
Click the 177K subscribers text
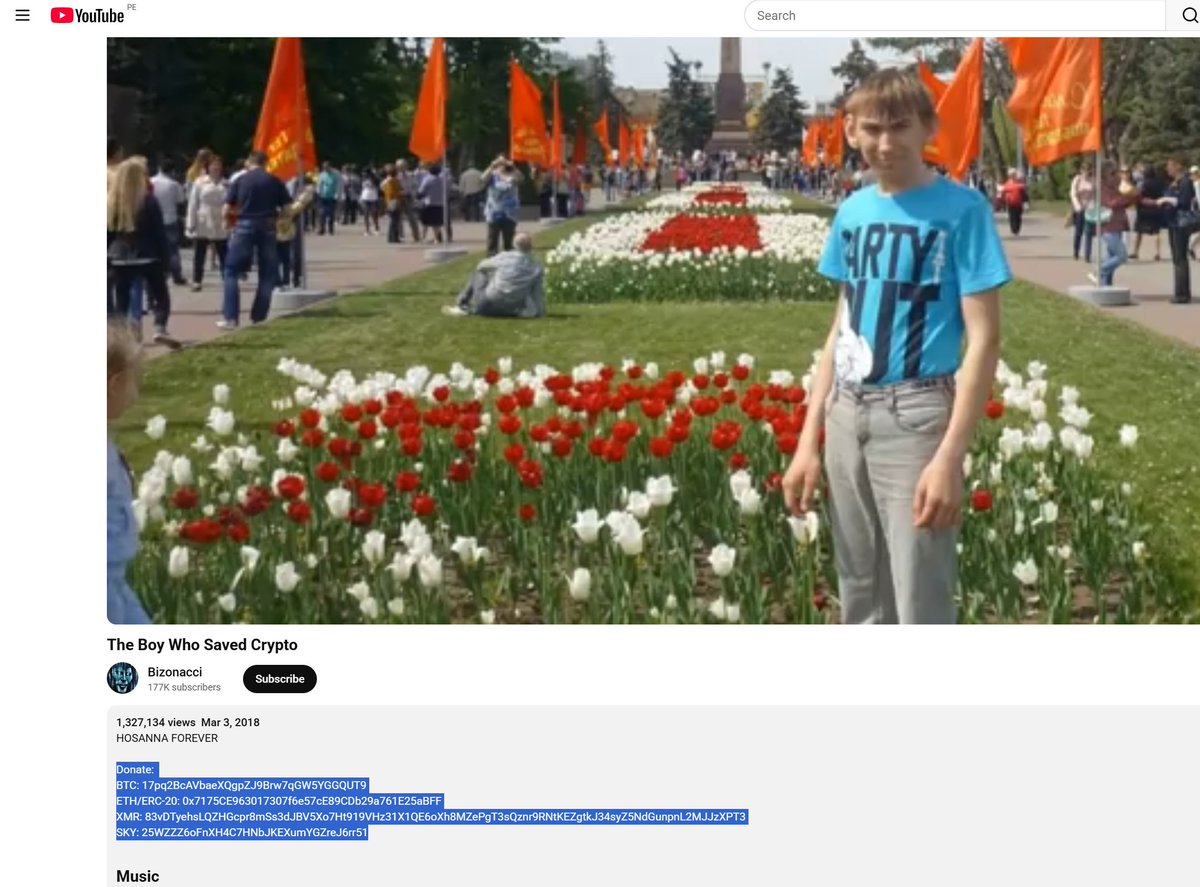(184, 688)
